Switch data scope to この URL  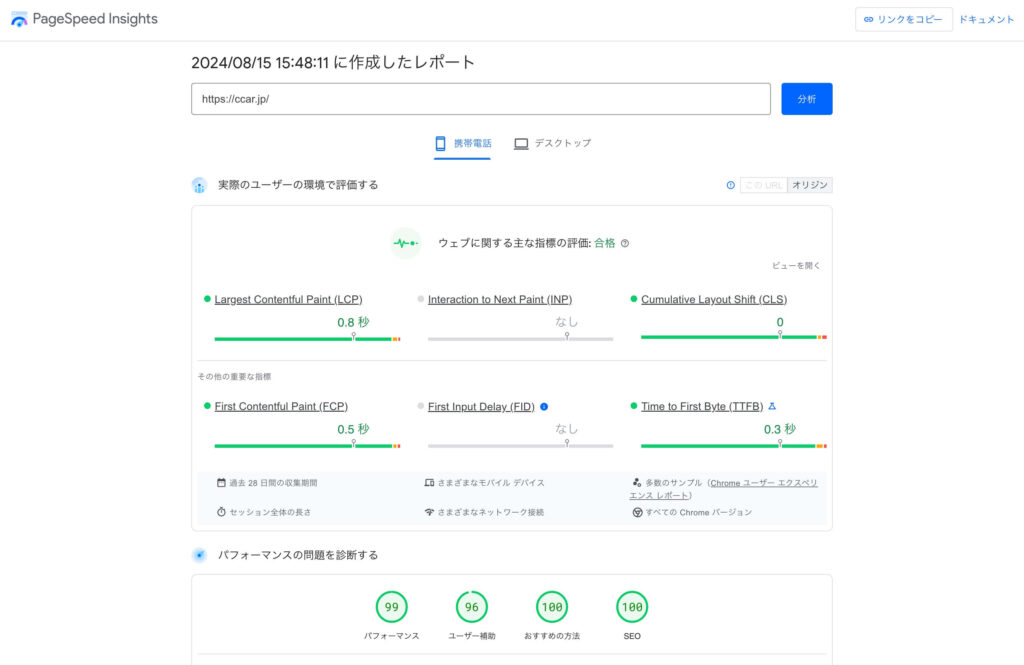click(x=763, y=185)
